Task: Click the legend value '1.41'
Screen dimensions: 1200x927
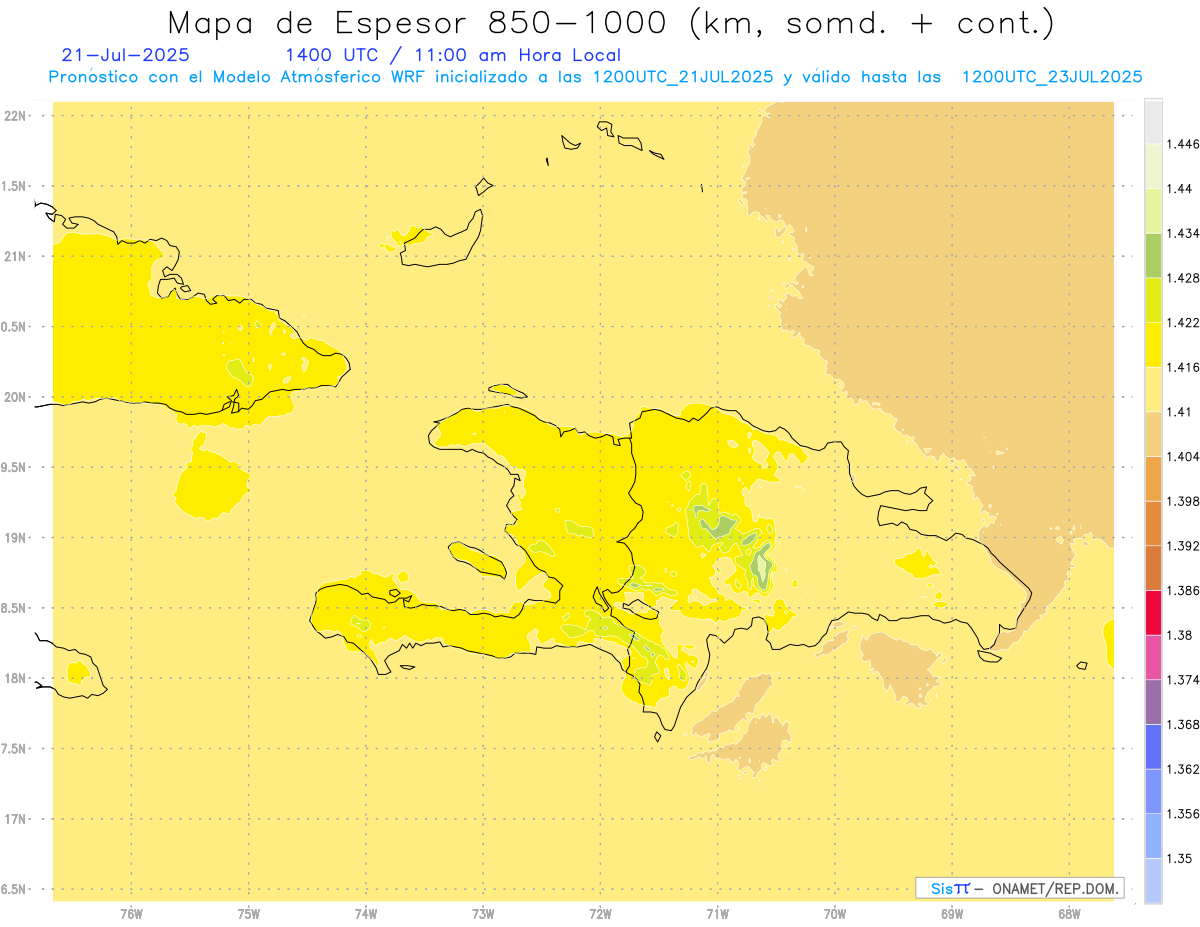Action: click(x=1181, y=412)
